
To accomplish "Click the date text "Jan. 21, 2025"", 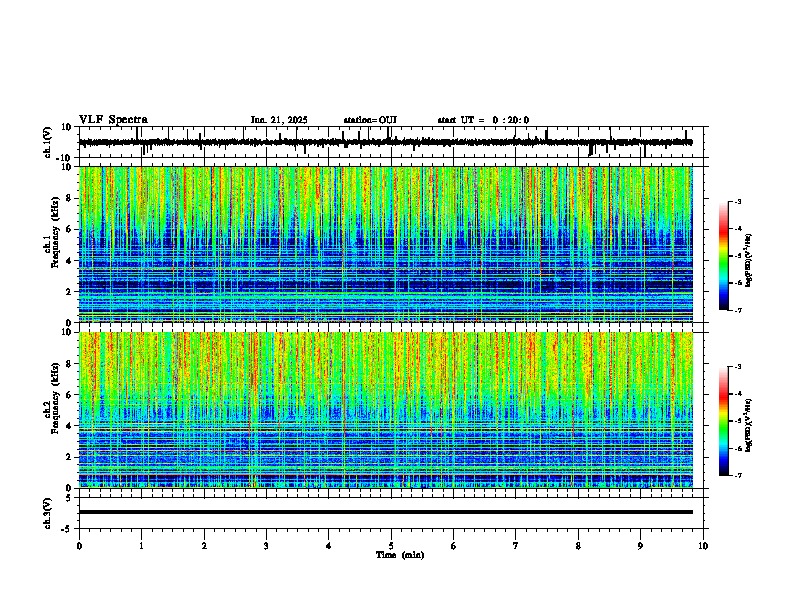I will tap(279, 120).
